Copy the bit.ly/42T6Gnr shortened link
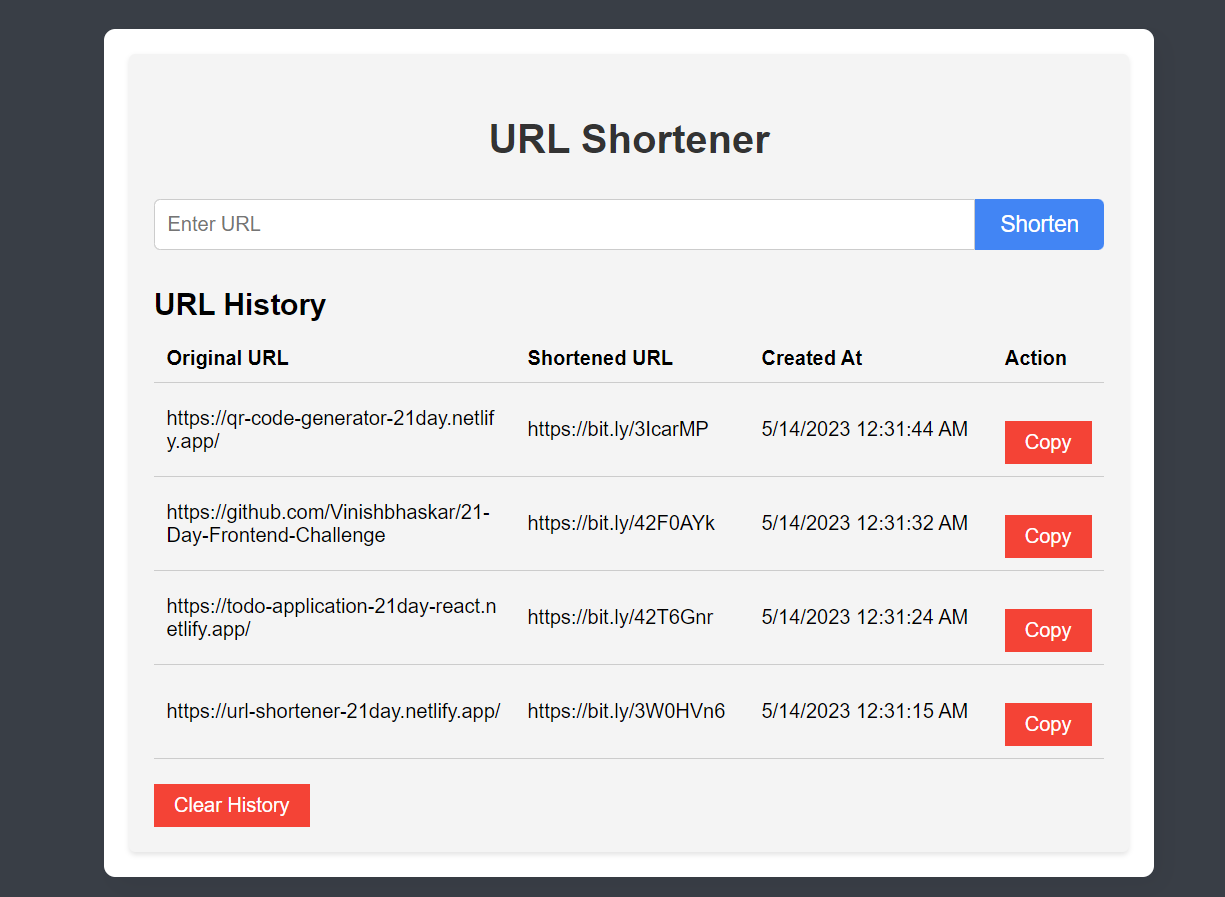The image size is (1225, 897). pyautogui.click(x=1048, y=630)
